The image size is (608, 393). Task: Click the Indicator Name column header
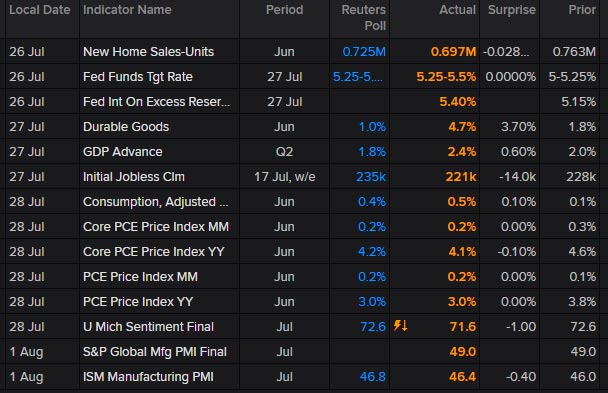pyautogui.click(x=127, y=10)
